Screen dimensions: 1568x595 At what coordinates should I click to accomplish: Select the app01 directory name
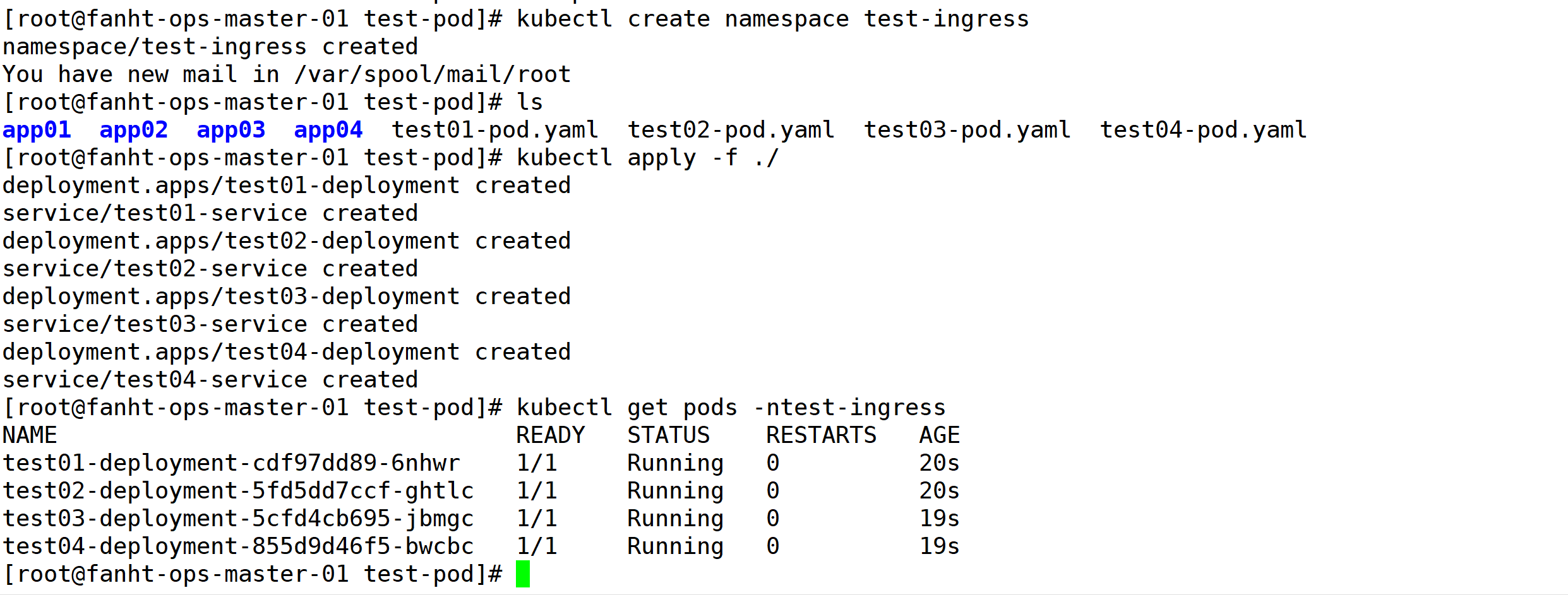[x=37, y=130]
